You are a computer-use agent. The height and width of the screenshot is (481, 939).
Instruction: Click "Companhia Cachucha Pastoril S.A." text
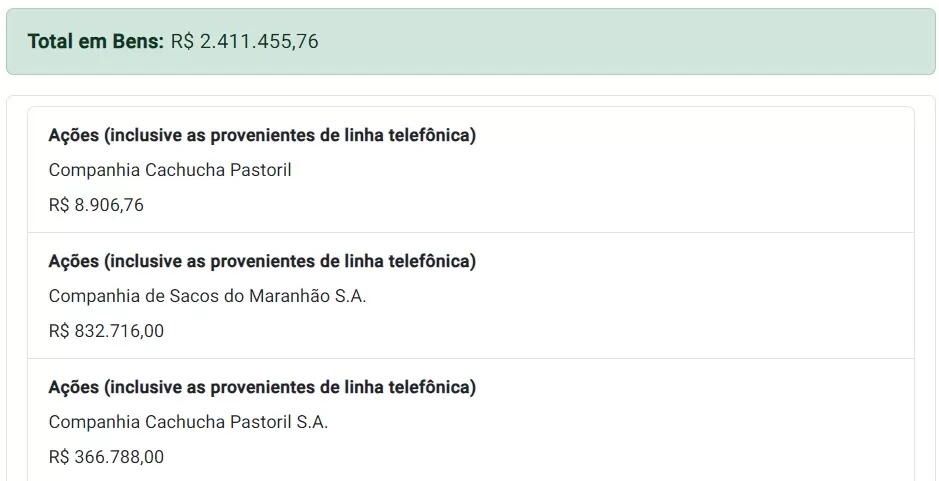(x=188, y=422)
